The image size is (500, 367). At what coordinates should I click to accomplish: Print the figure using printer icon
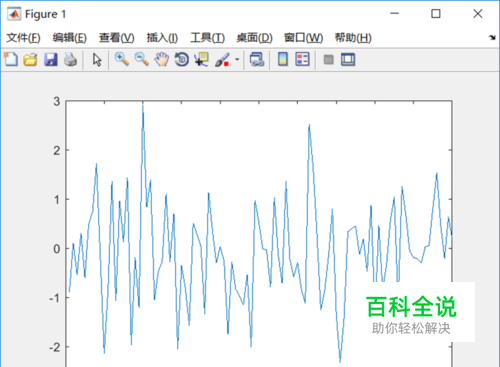(x=71, y=60)
